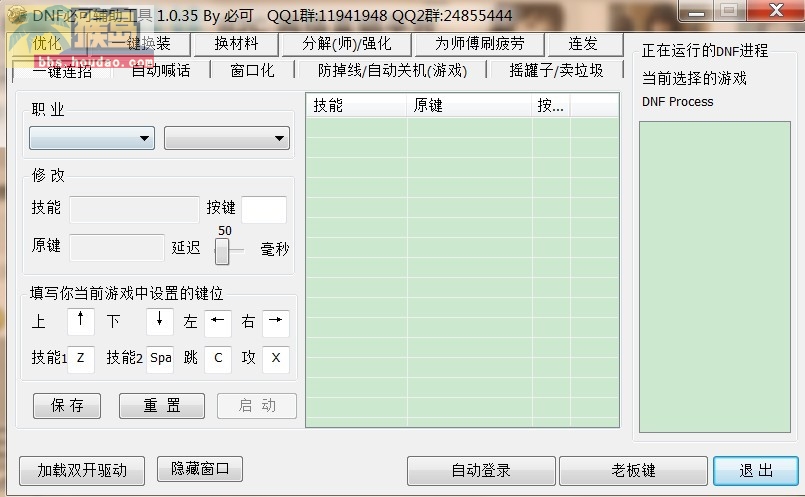
Task: Click the 按键 input field
Action: [264, 209]
